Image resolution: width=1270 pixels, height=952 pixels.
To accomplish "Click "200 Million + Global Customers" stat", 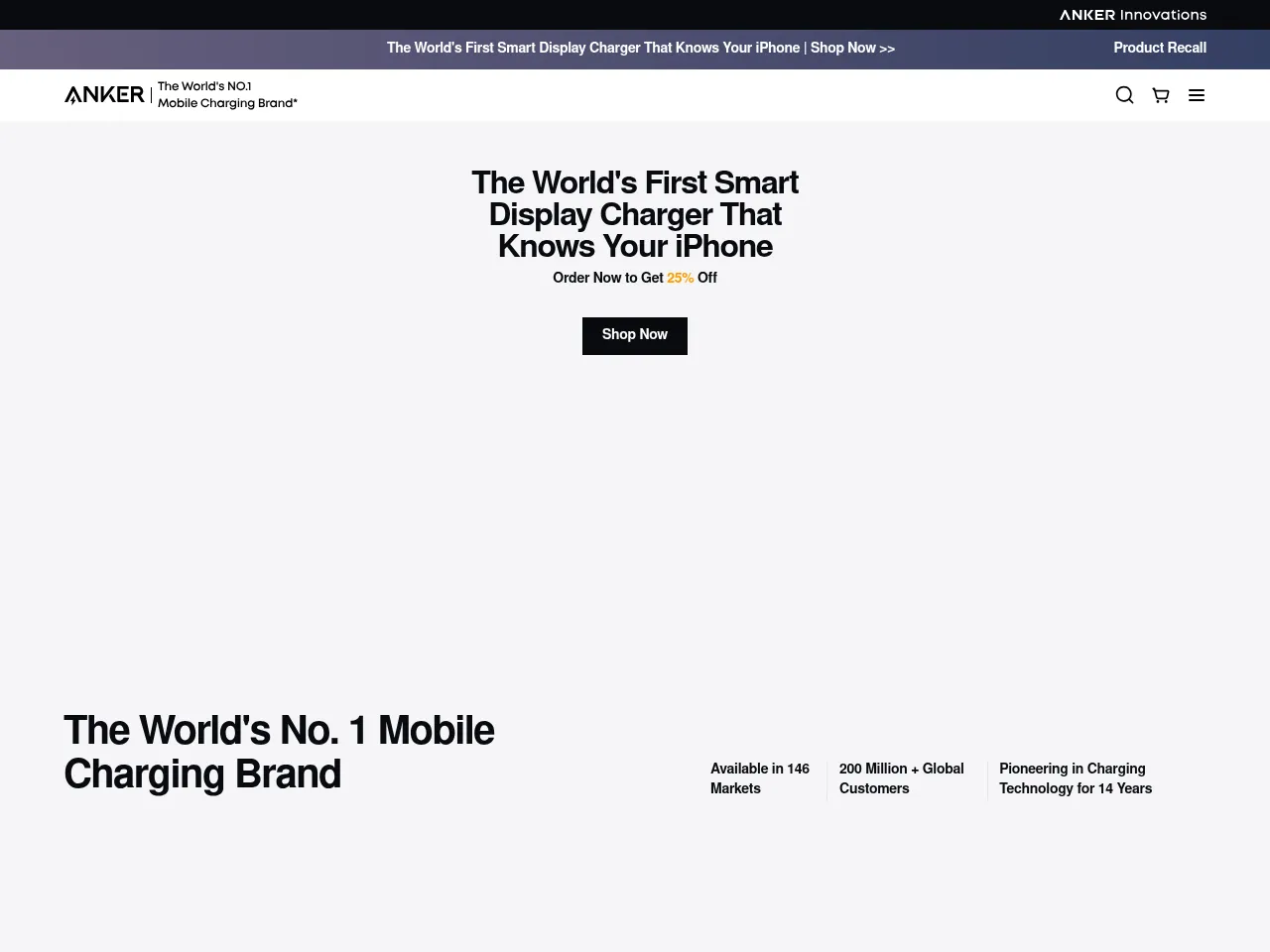I will coord(901,778).
